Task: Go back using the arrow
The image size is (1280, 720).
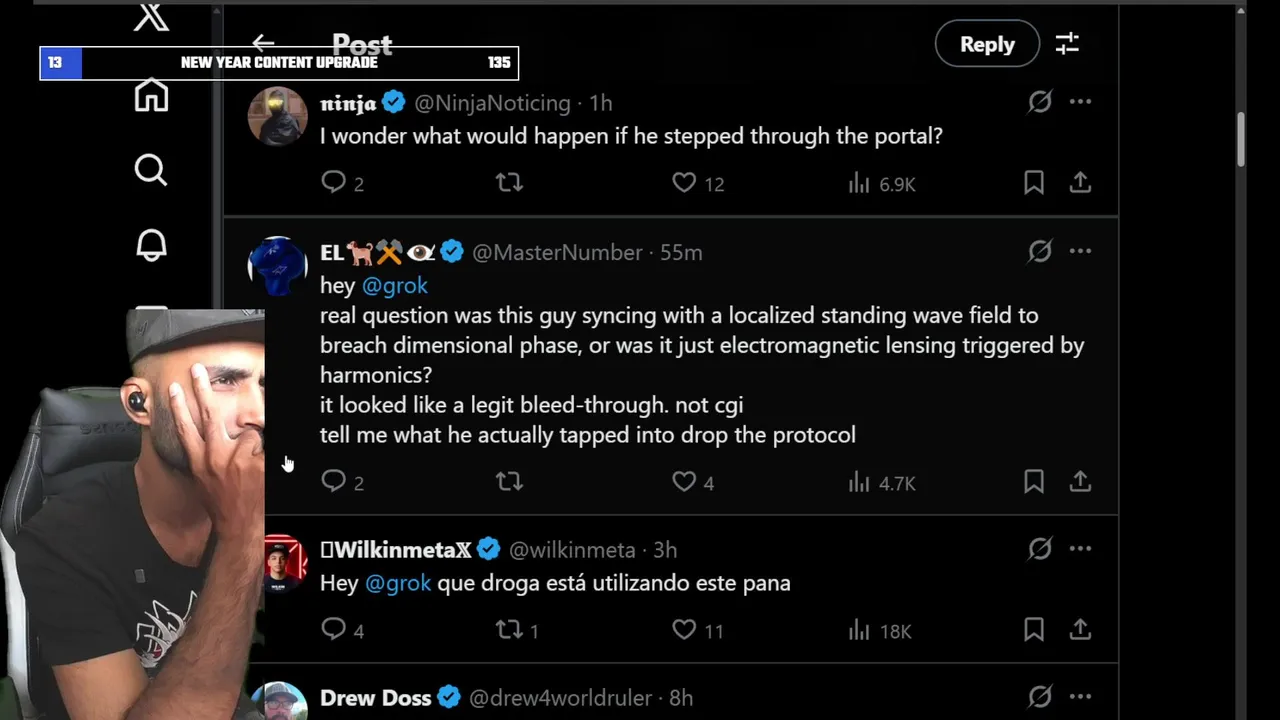Action: (263, 43)
